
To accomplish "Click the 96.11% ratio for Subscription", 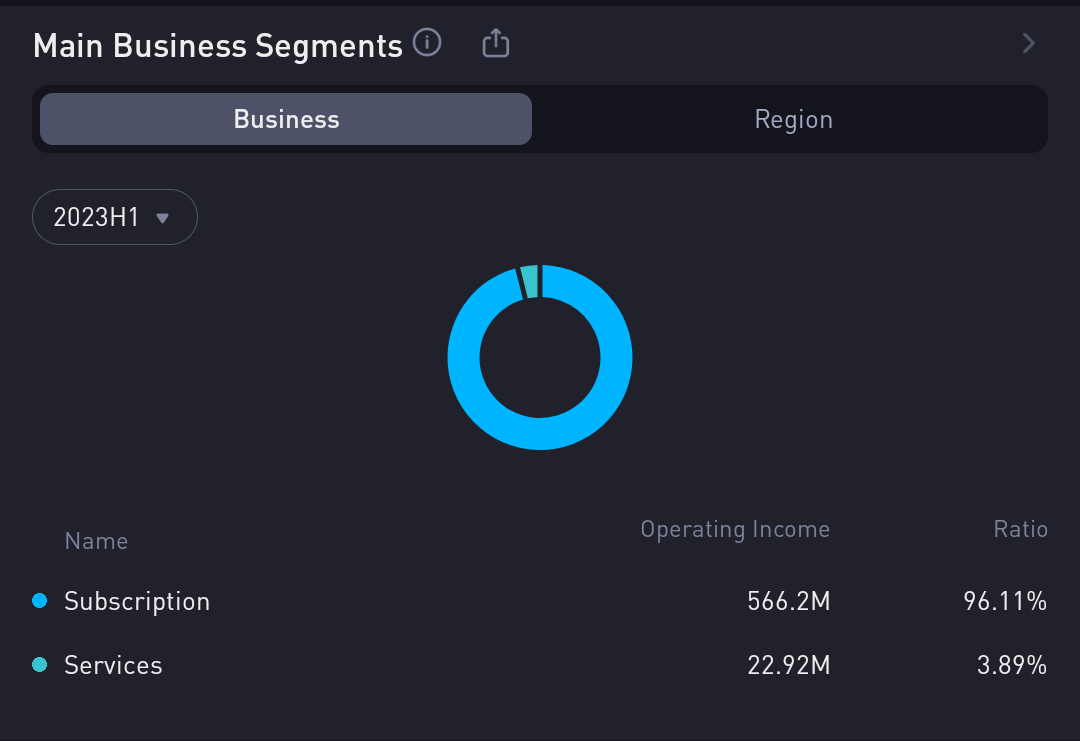I will pyautogui.click(x=1005, y=601).
